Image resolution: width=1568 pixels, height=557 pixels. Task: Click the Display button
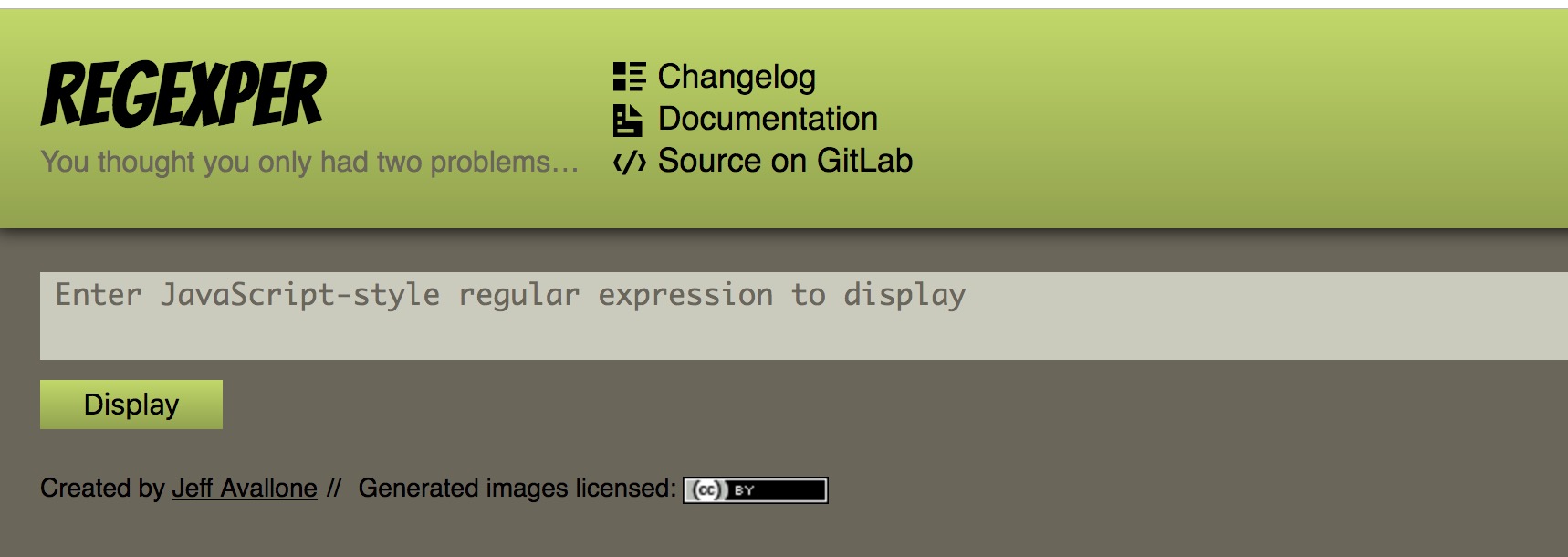pyautogui.click(x=131, y=405)
